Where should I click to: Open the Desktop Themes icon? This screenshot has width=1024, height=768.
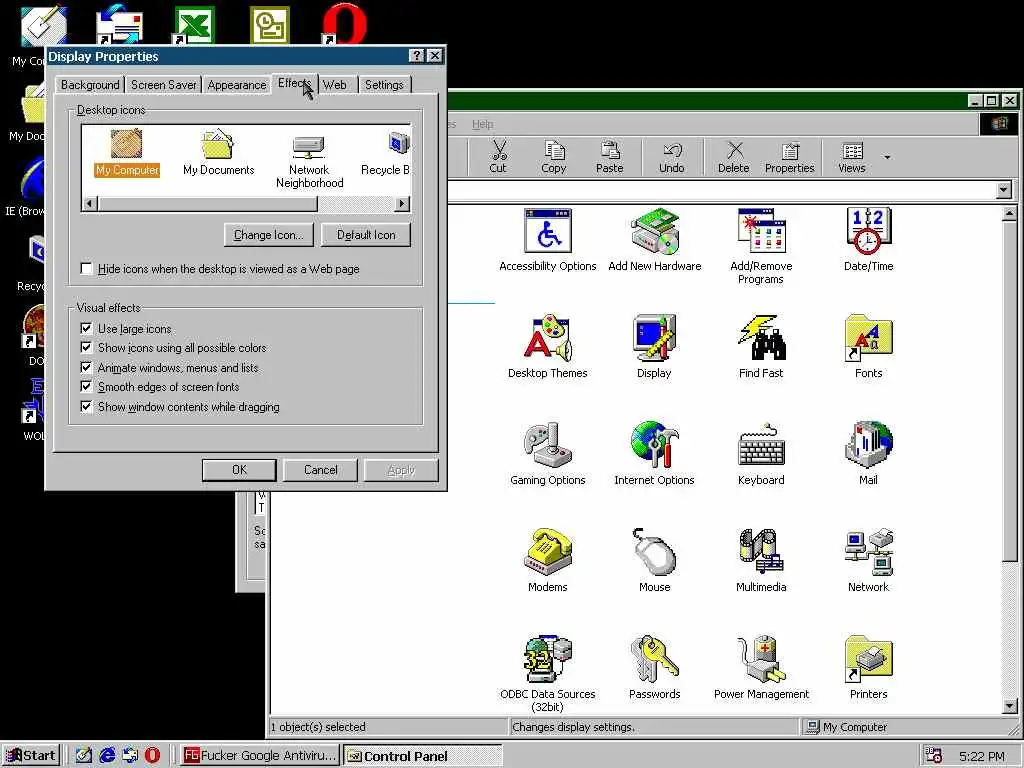tap(547, 347)
